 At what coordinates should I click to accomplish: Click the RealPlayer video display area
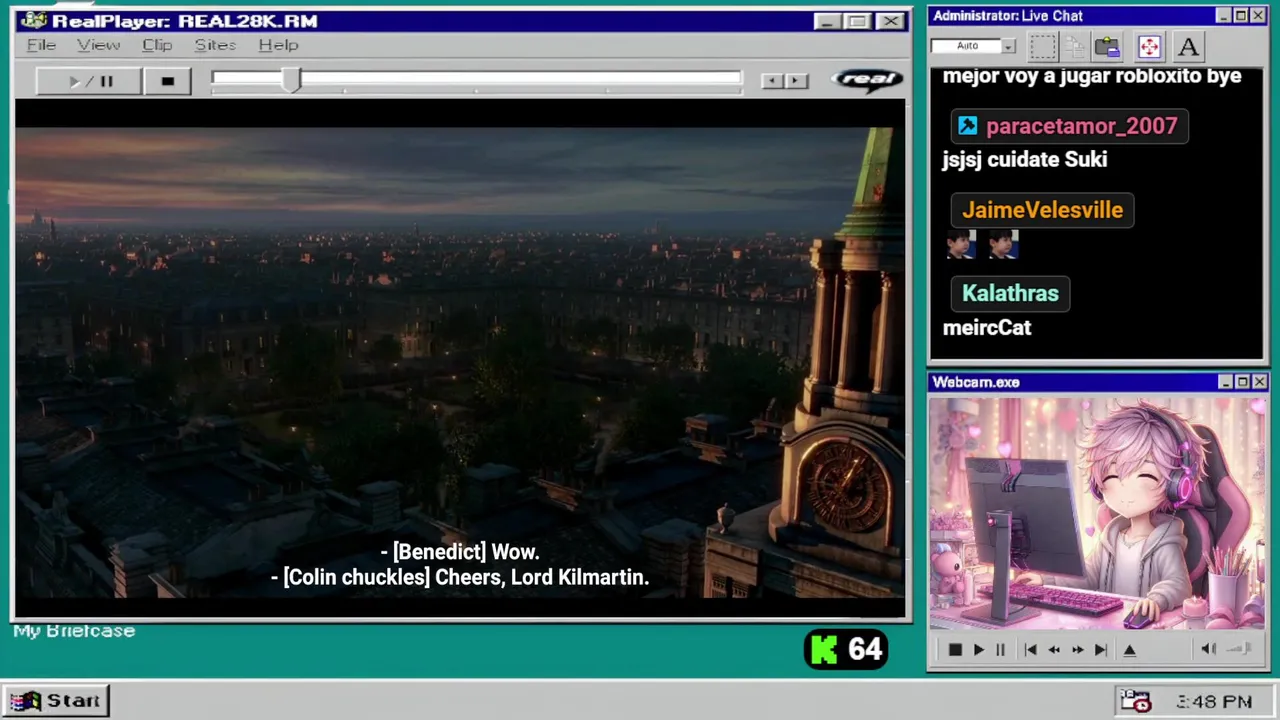(x=460, y=360)
